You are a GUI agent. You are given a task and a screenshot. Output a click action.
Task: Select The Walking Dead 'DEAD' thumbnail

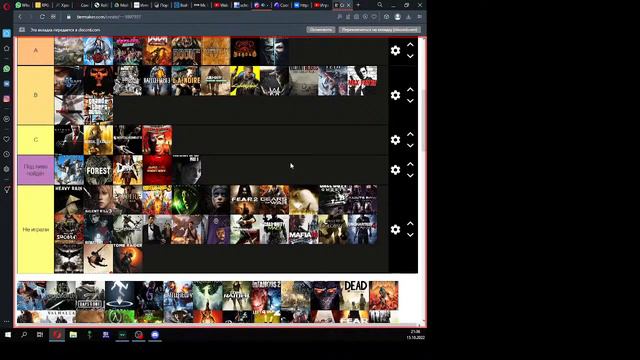tap(354, 296)
